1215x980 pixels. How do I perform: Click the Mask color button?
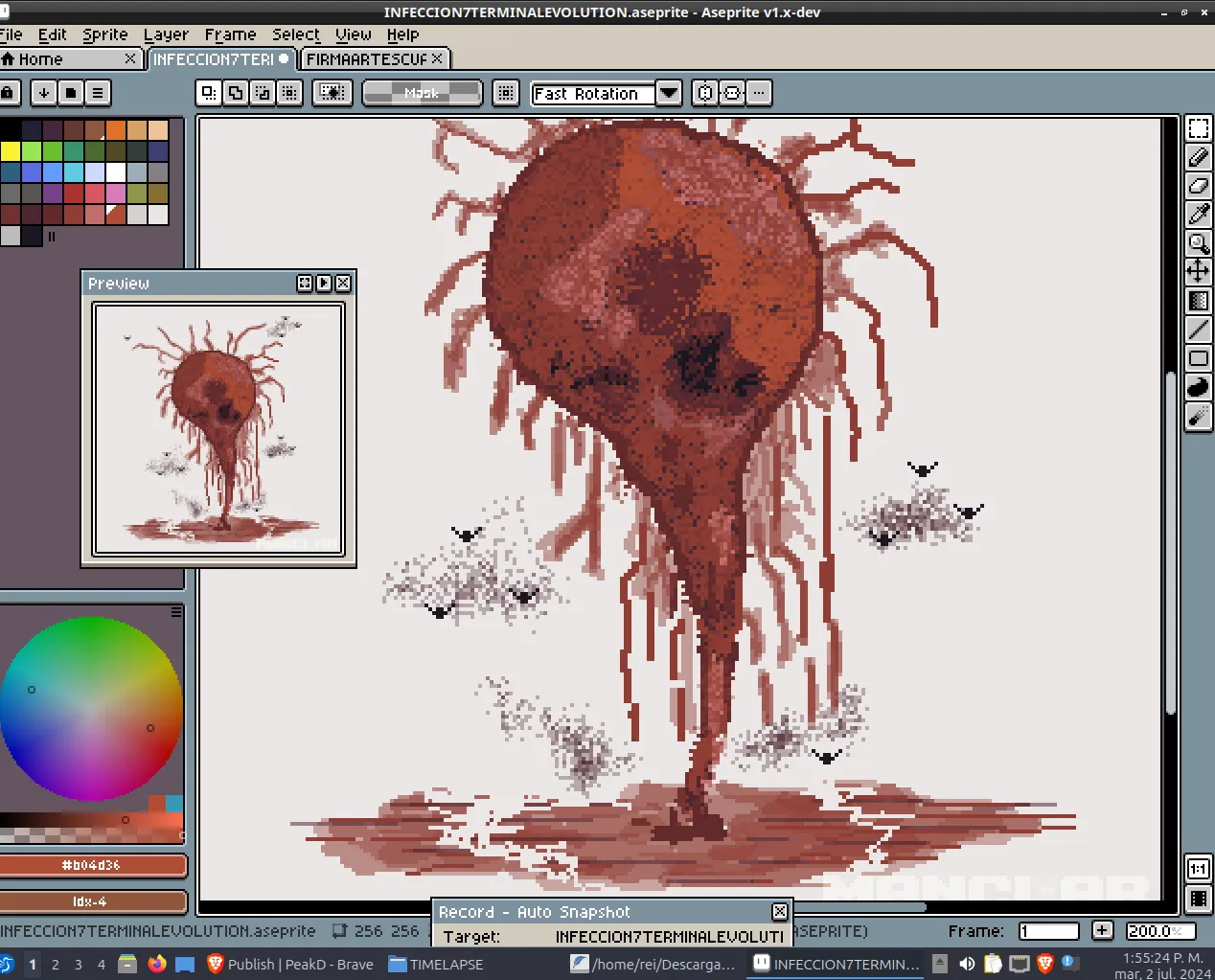pyautogui.click(x=422, y=93)
